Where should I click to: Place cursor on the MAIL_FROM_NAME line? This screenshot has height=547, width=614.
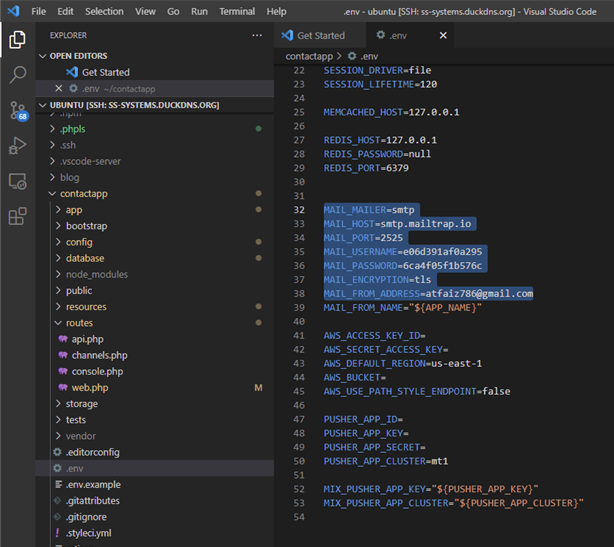click(x=402, y=308)
